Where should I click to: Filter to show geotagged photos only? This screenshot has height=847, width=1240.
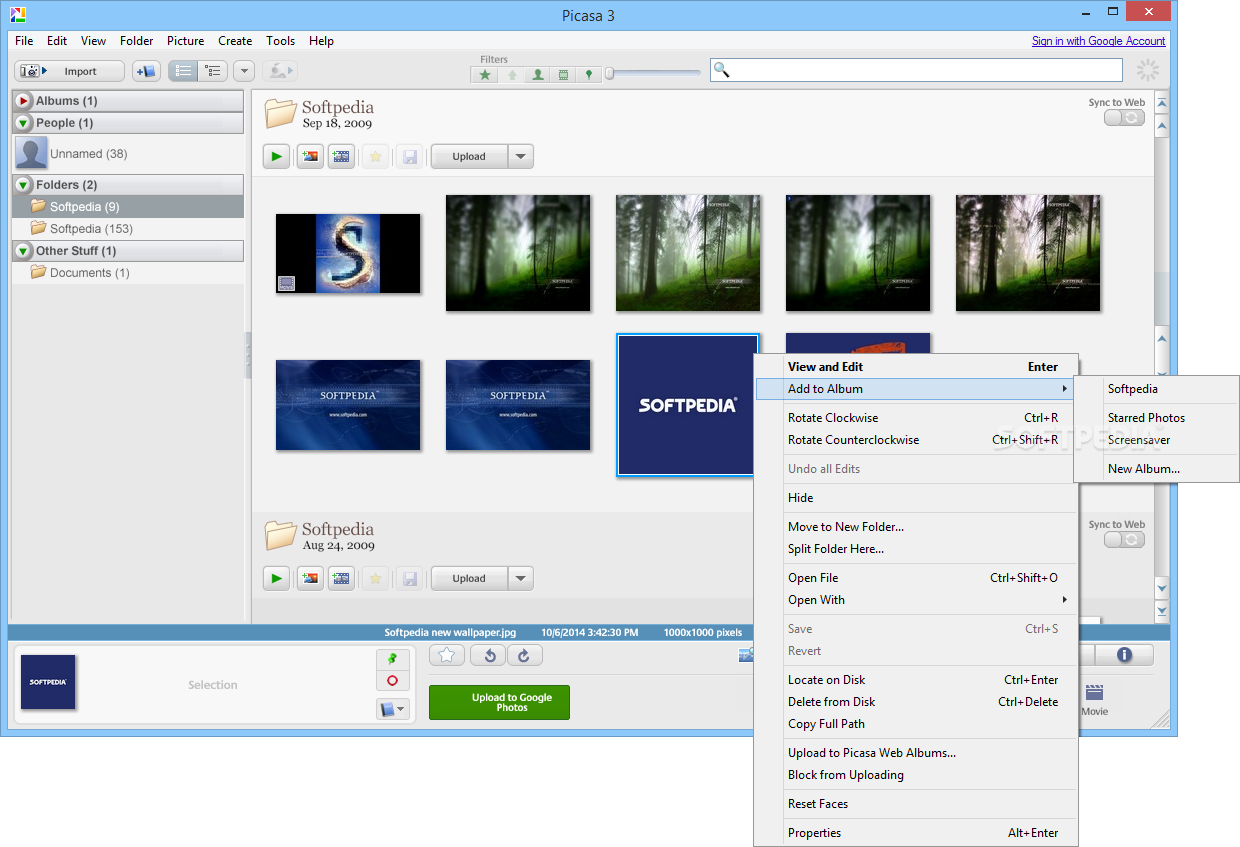(x=589, y=74)
